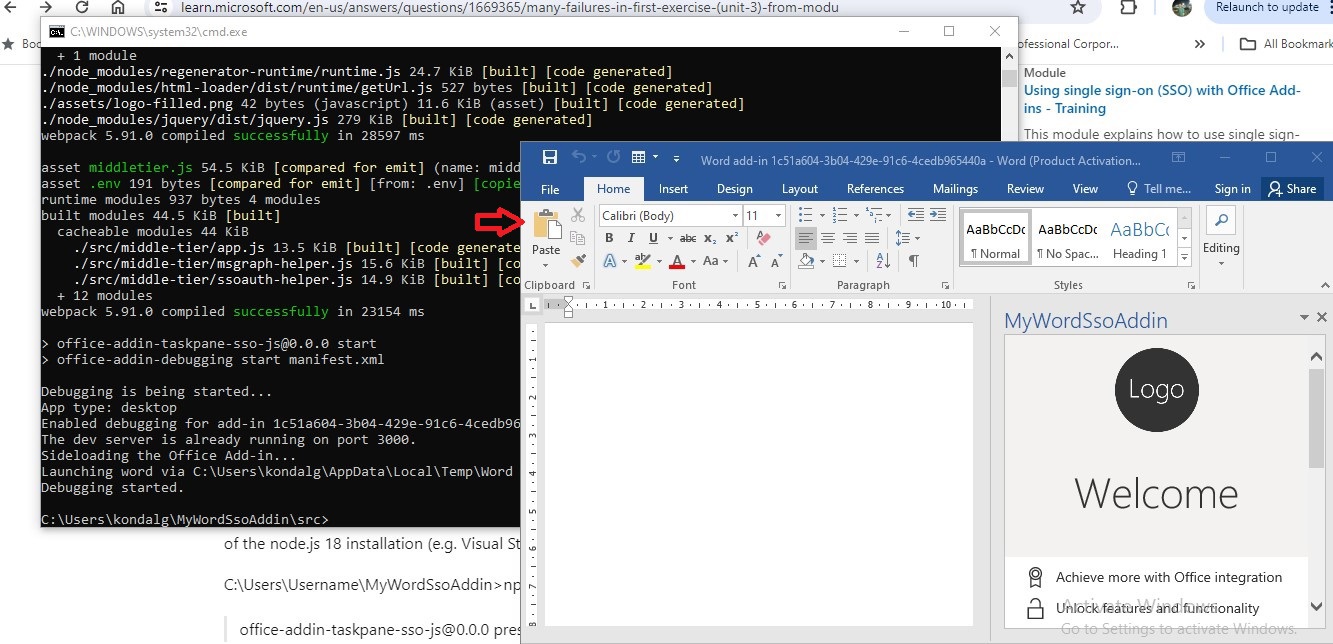Click the Chrome address bar URL

pyautogui.click(x=510, y=8)
